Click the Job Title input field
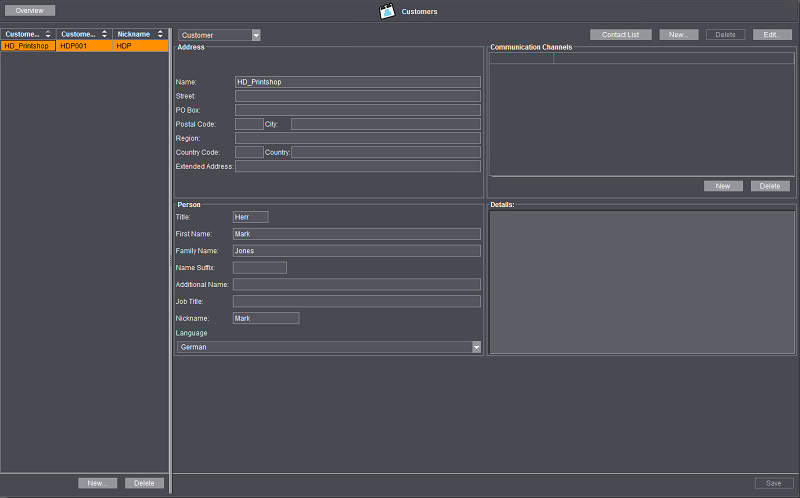This screenshot has width=800, height=498. click(x=355, y=301)
